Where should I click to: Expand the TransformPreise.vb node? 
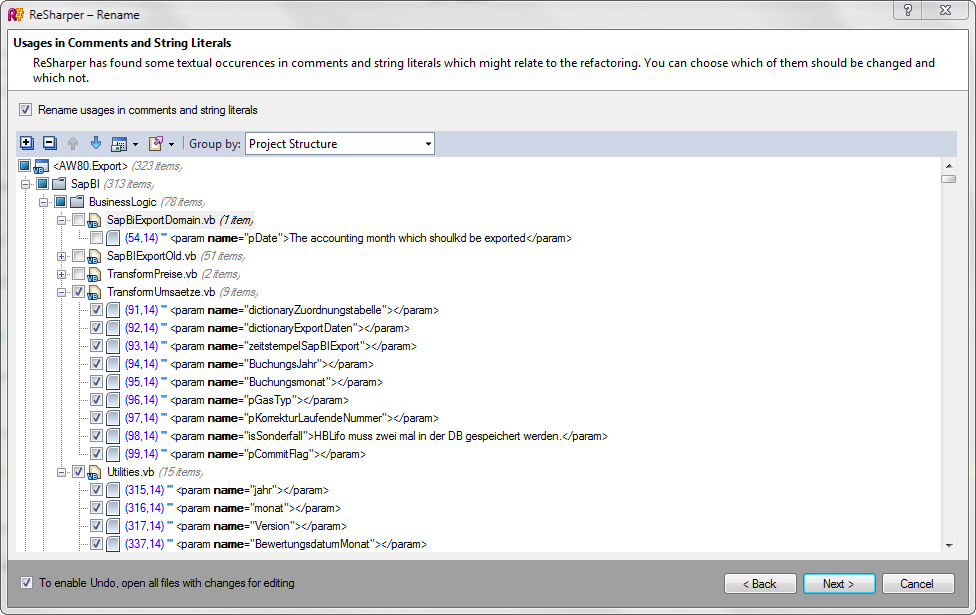pos(62,275)
